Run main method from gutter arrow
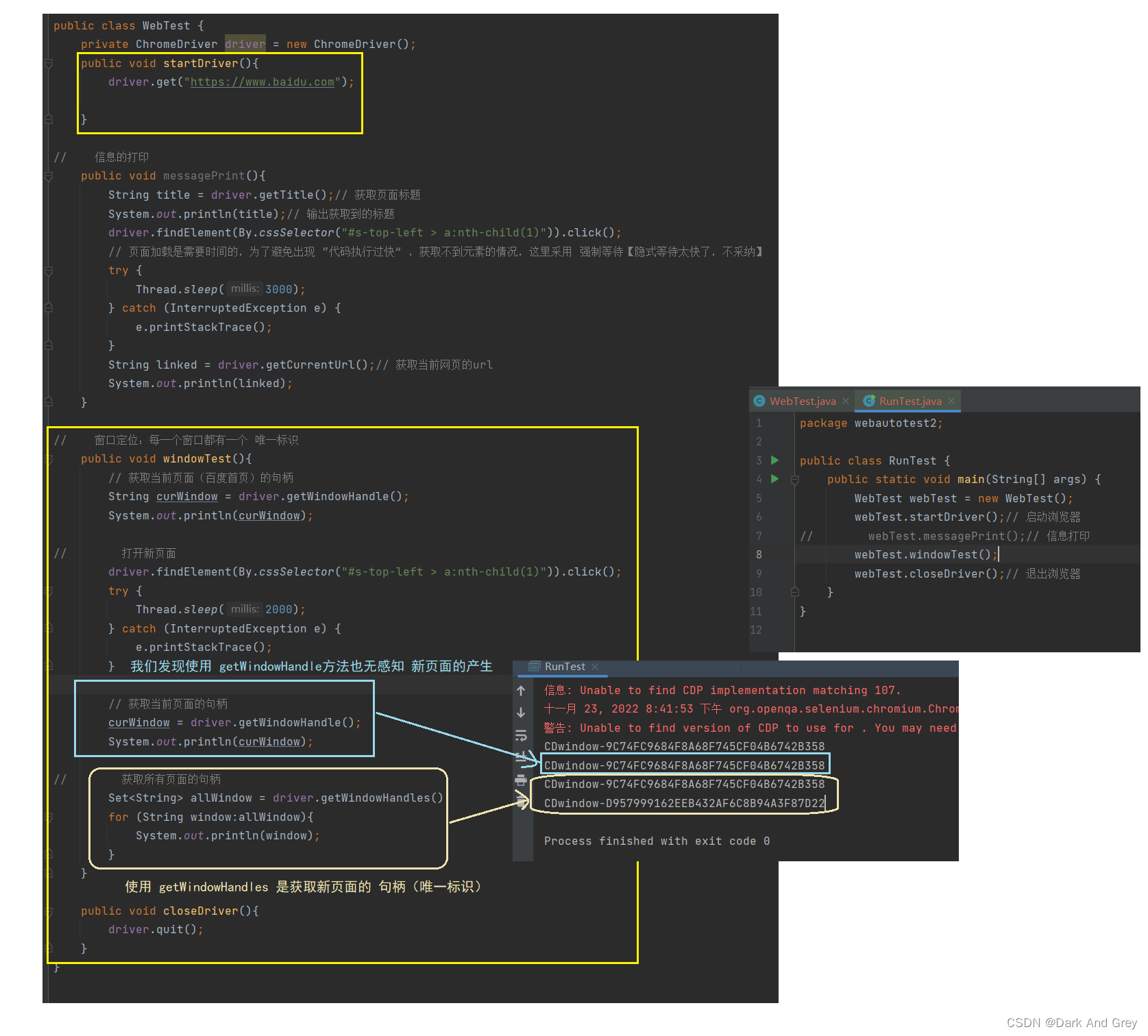1148x1036 pixels. click(774, 479)
